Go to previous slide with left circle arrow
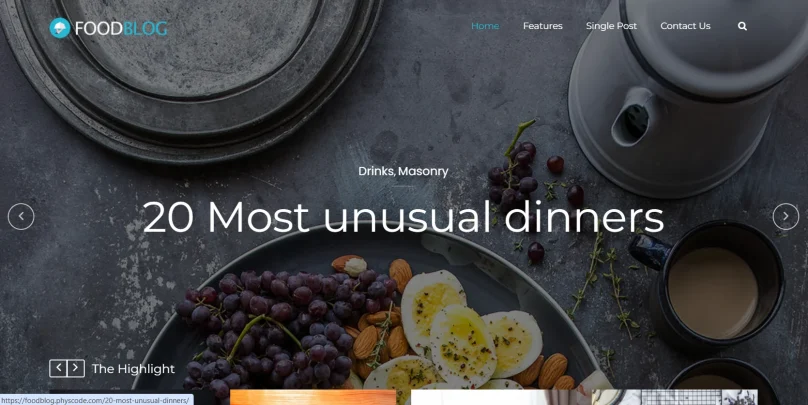The width and height of the screenshot is (808, 405). 21,216
